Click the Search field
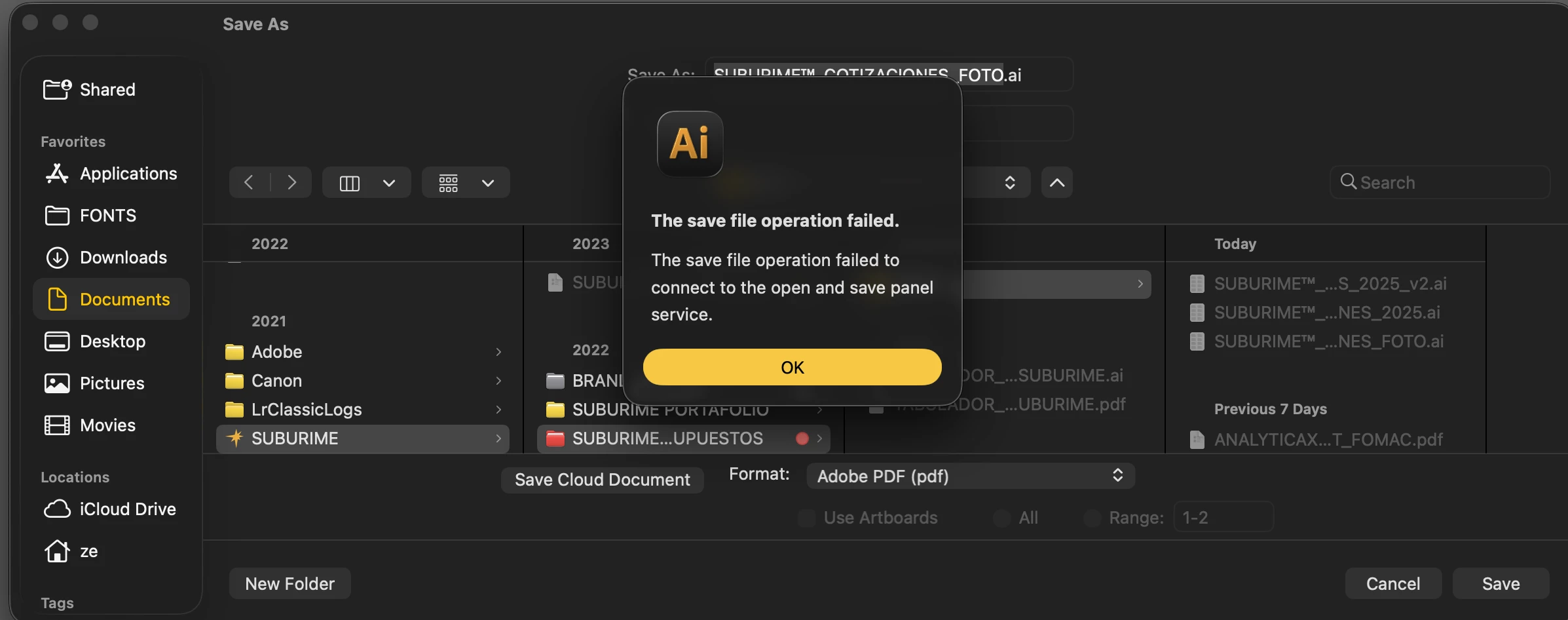Screen dimensions: 1568x620 pos(1440,182)
